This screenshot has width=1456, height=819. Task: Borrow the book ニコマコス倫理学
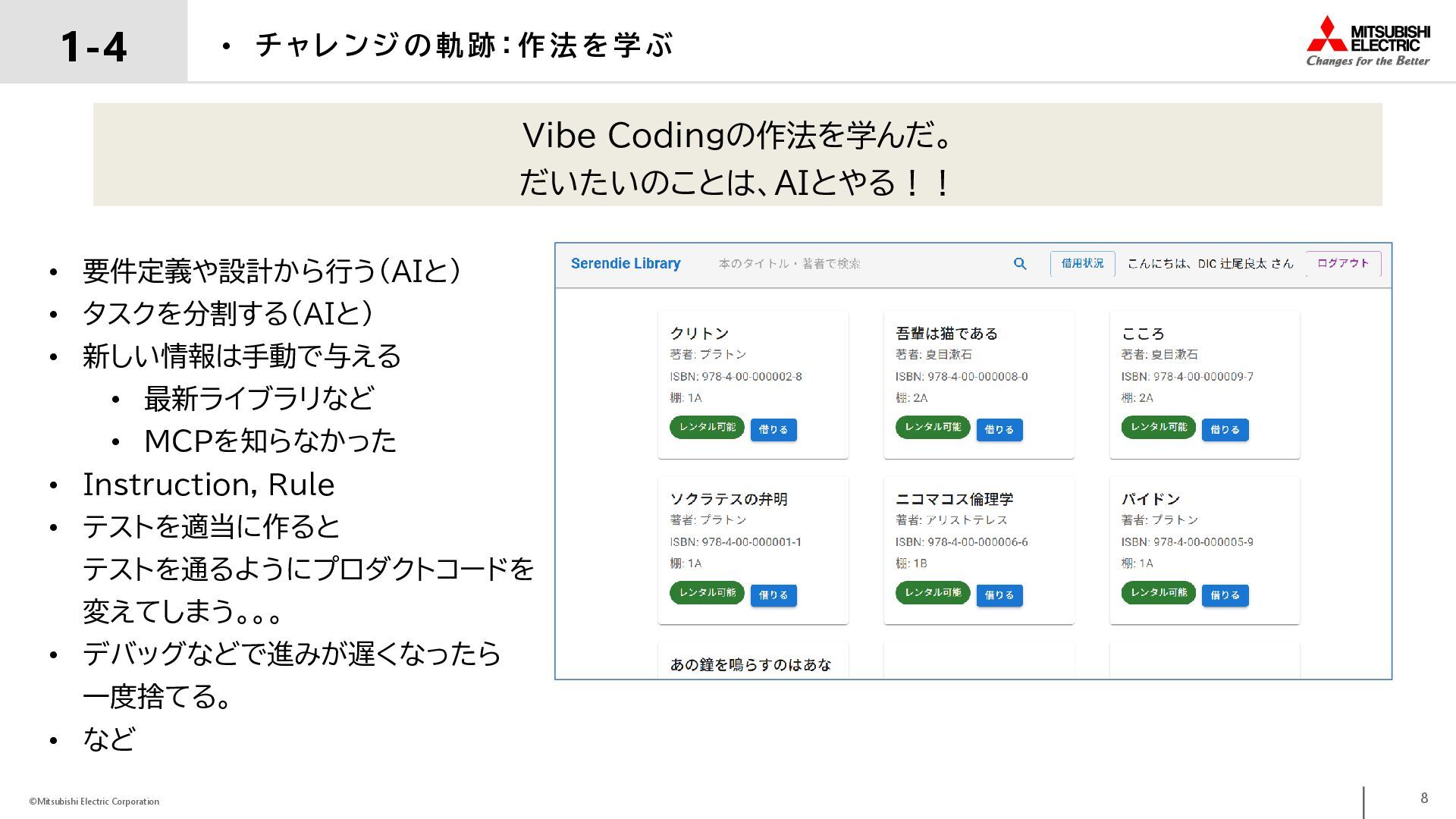click(999, 595)
